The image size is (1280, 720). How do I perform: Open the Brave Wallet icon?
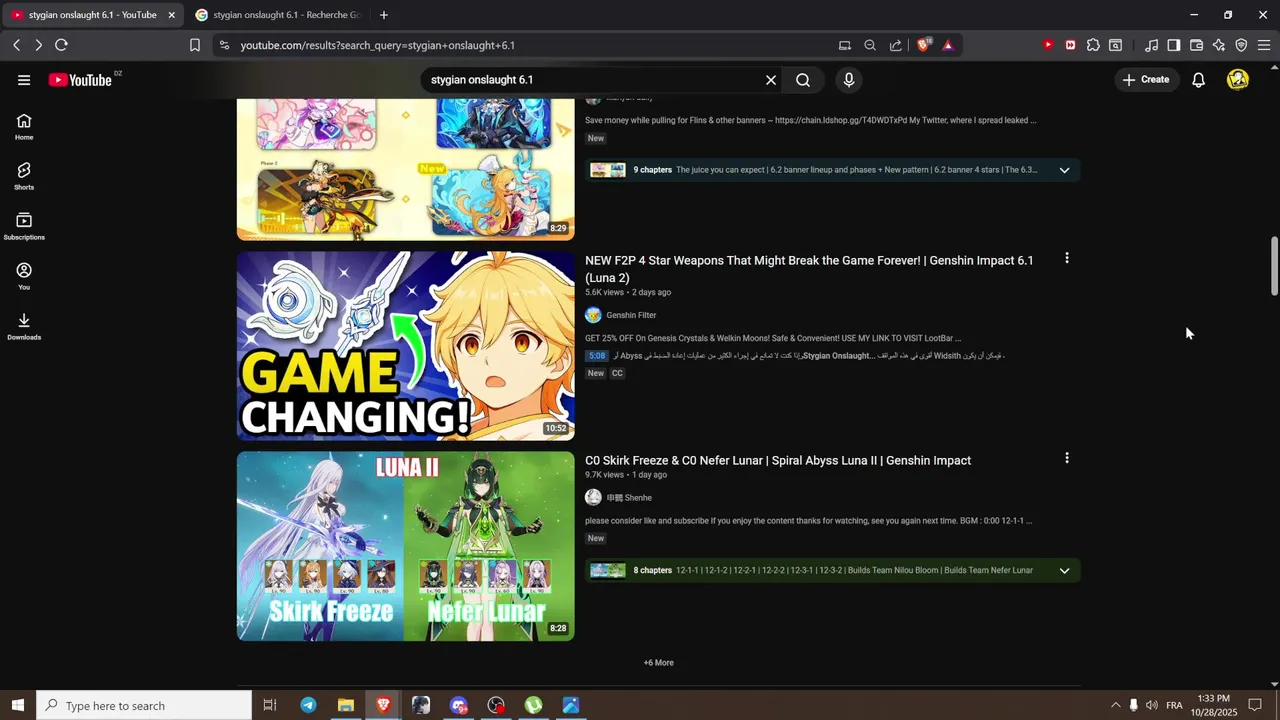tap(1196, 45)
